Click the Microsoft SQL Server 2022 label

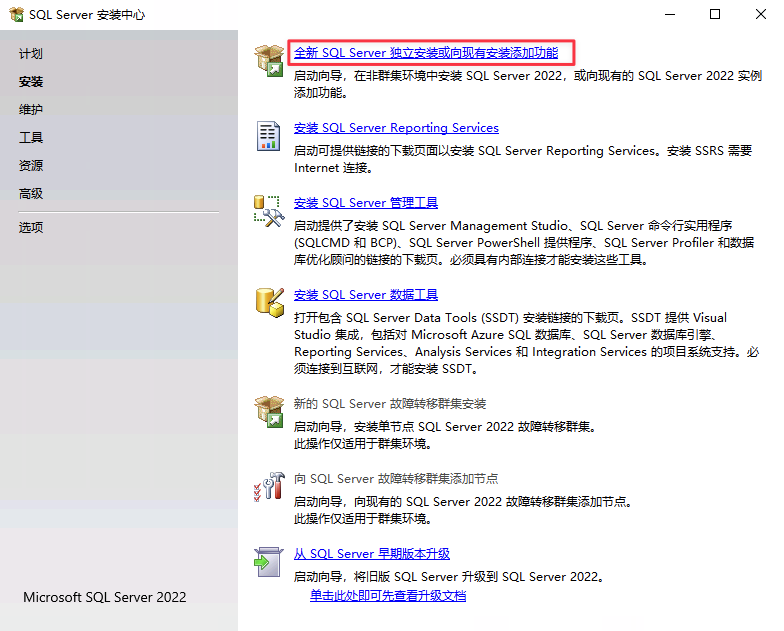point(104,597)
